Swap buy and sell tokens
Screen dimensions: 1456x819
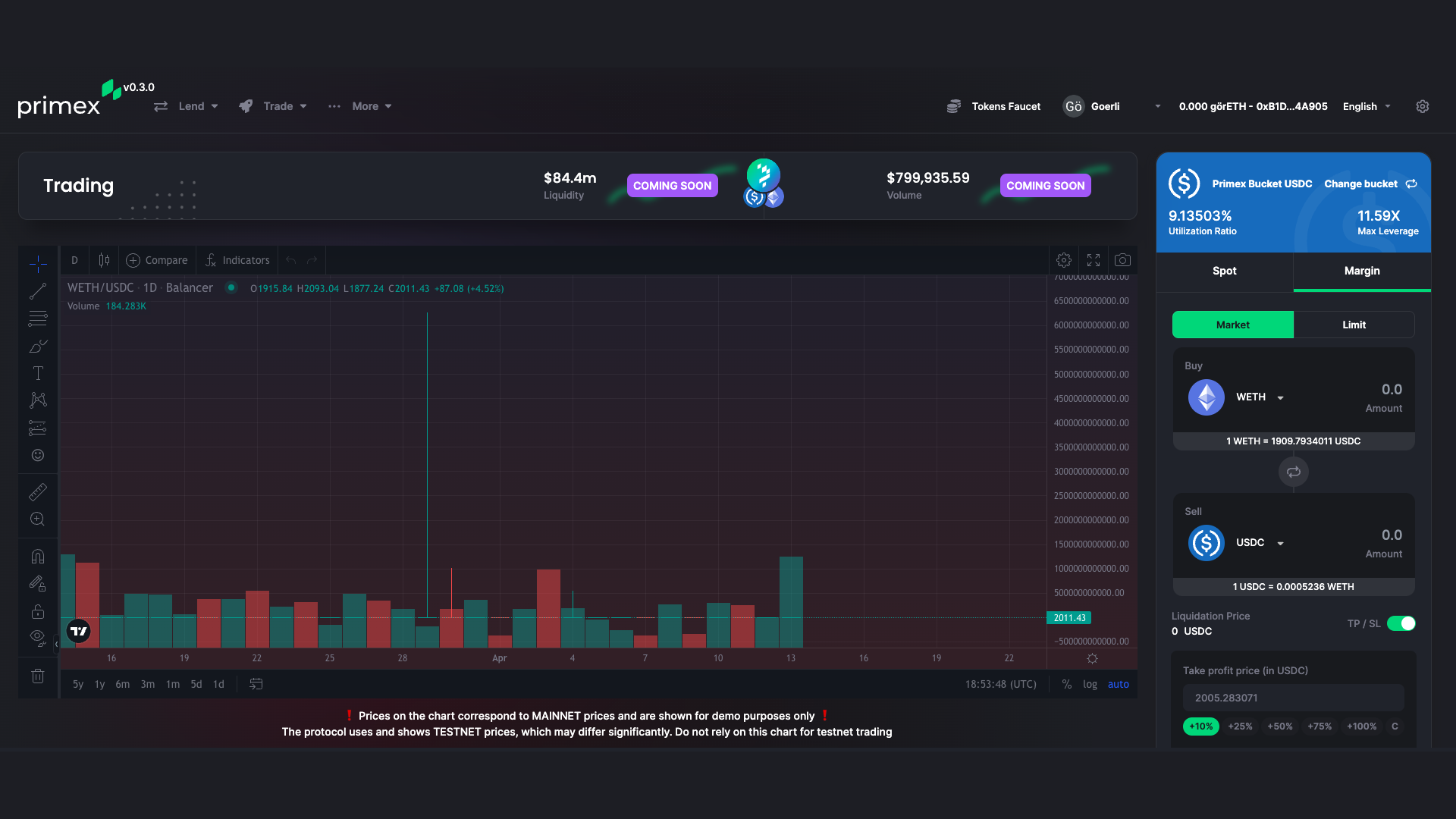click(x=1294, y=472)
